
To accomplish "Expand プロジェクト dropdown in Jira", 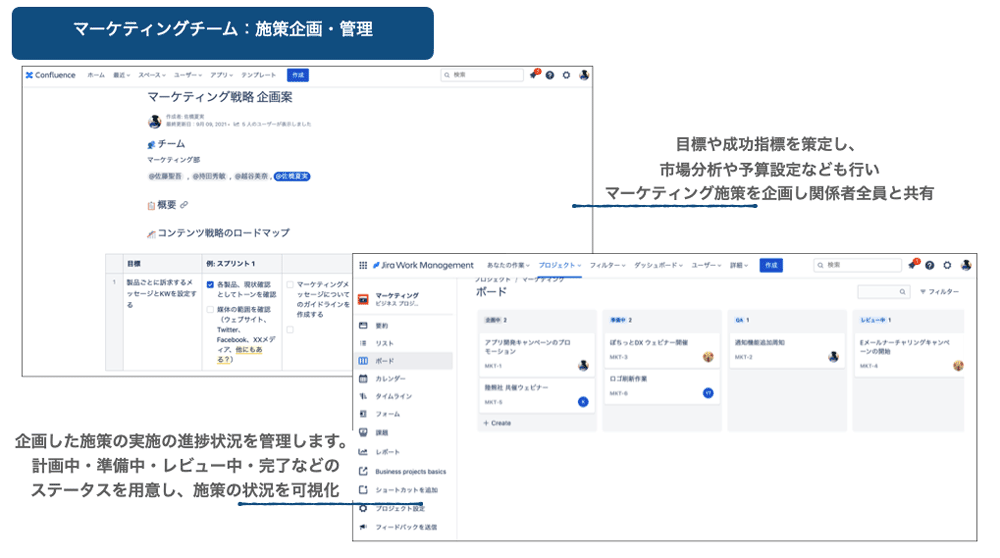I will 560,265.
